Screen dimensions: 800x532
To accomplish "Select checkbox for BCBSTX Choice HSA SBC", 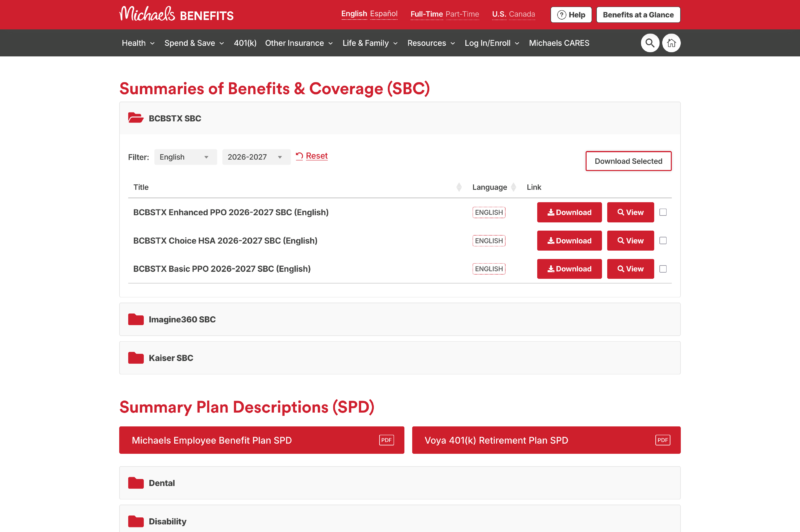I will 663,240.
